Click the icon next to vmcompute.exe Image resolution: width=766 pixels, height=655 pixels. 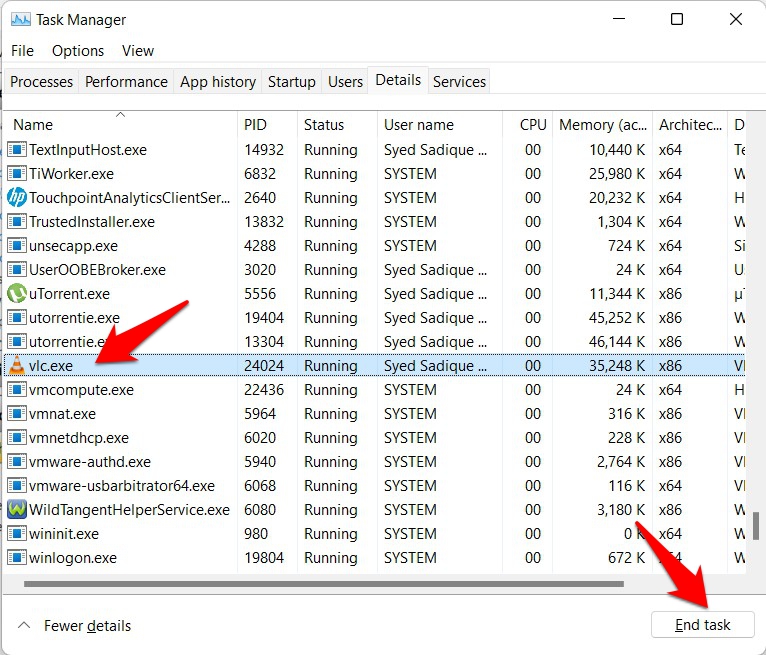[x=16, y=390]
